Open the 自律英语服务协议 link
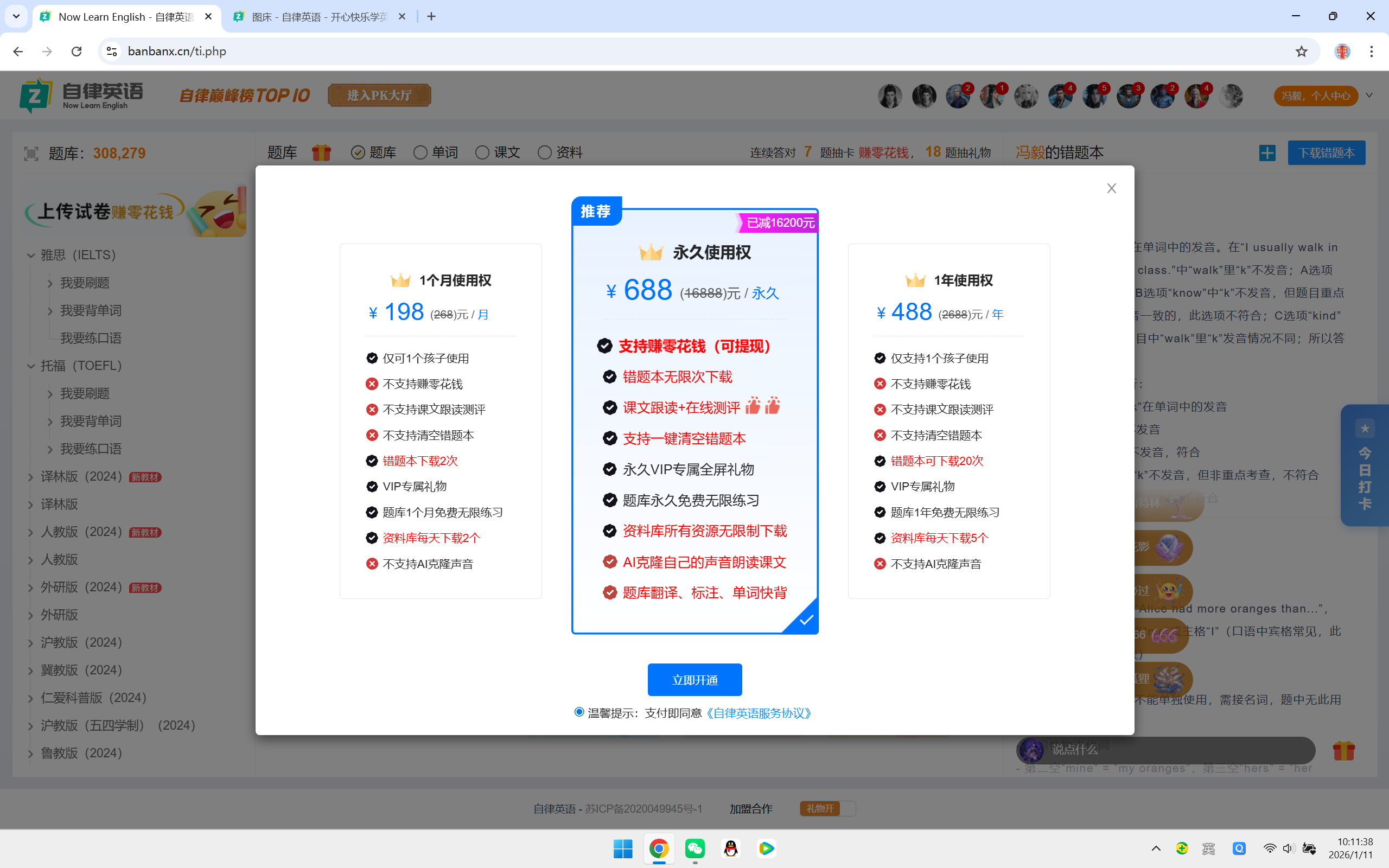 point(759,713)
